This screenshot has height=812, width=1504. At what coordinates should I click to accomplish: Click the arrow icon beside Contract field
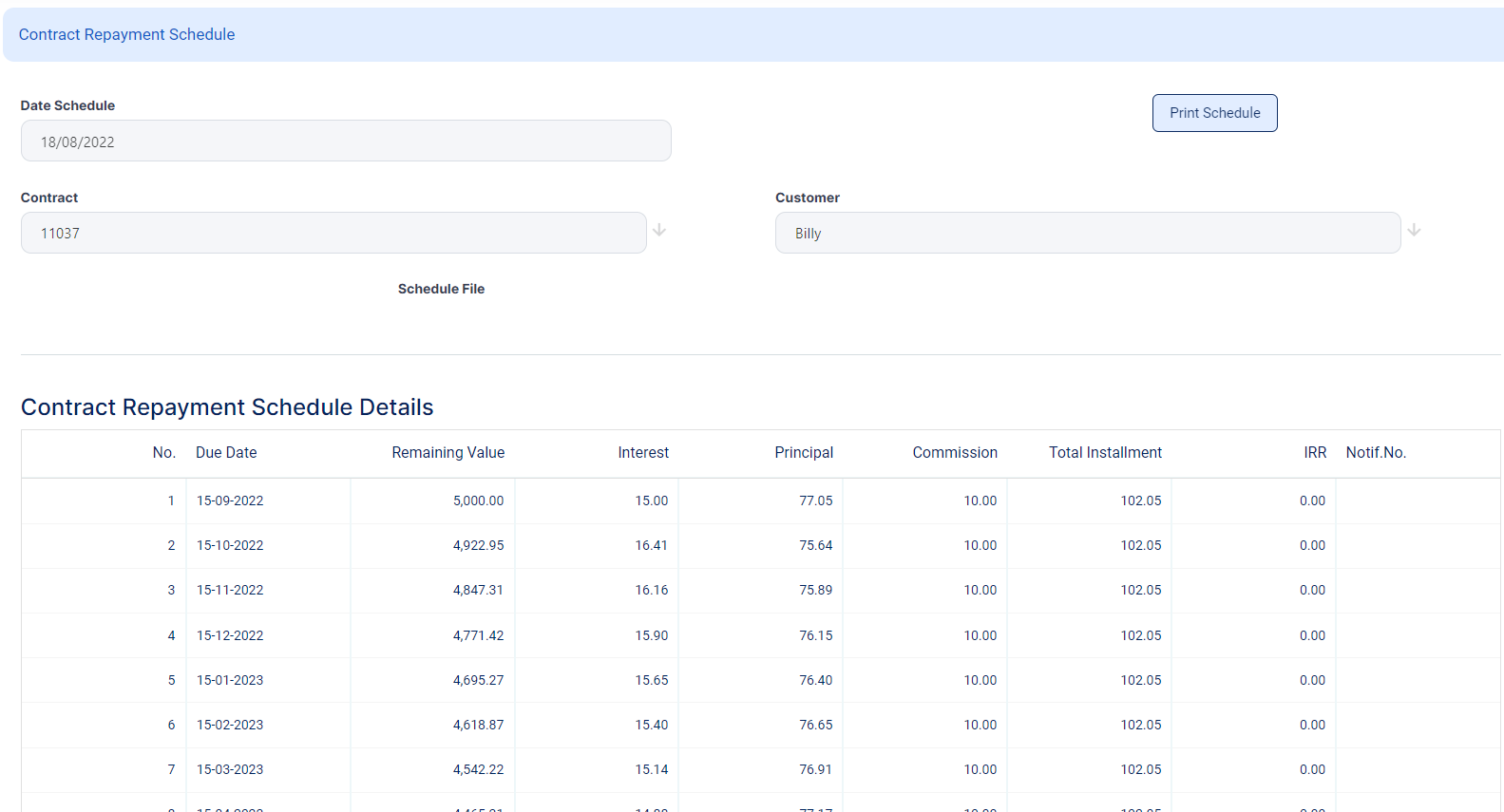click(659, 231)
